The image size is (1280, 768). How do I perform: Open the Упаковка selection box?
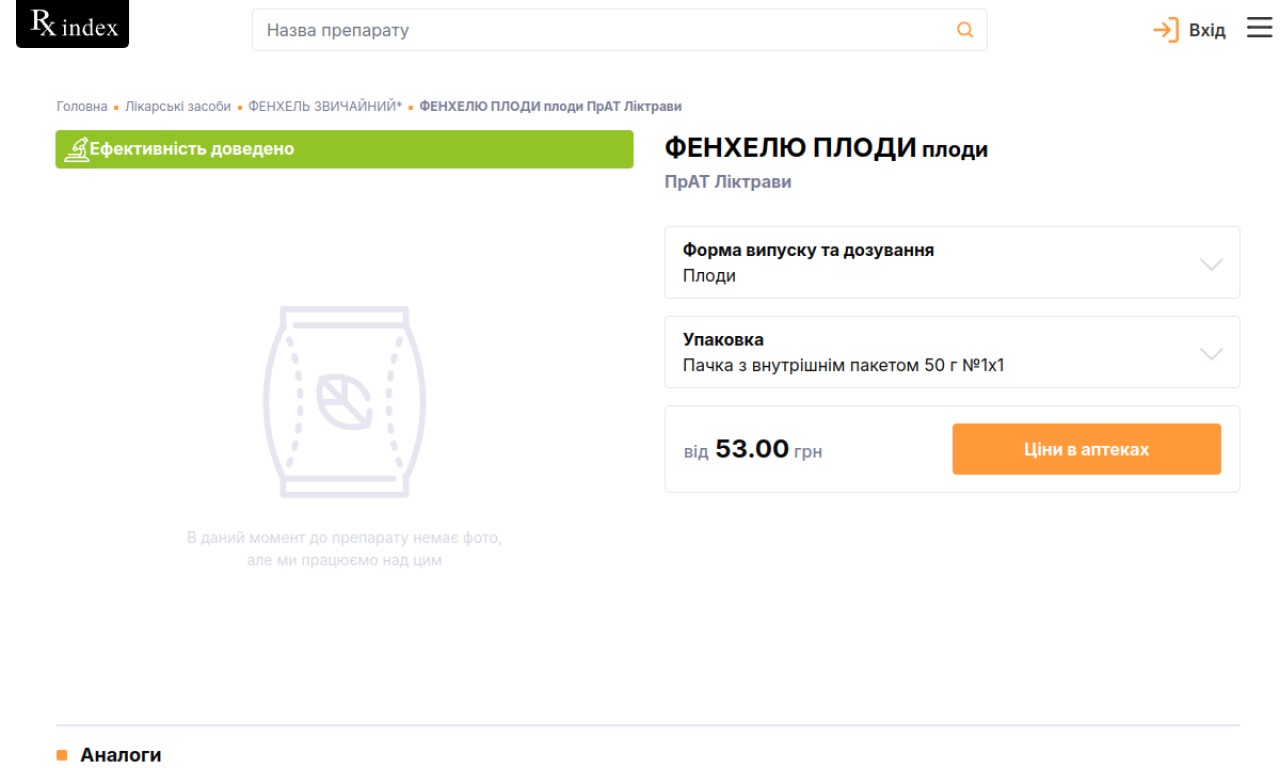[x=952, y=352]
